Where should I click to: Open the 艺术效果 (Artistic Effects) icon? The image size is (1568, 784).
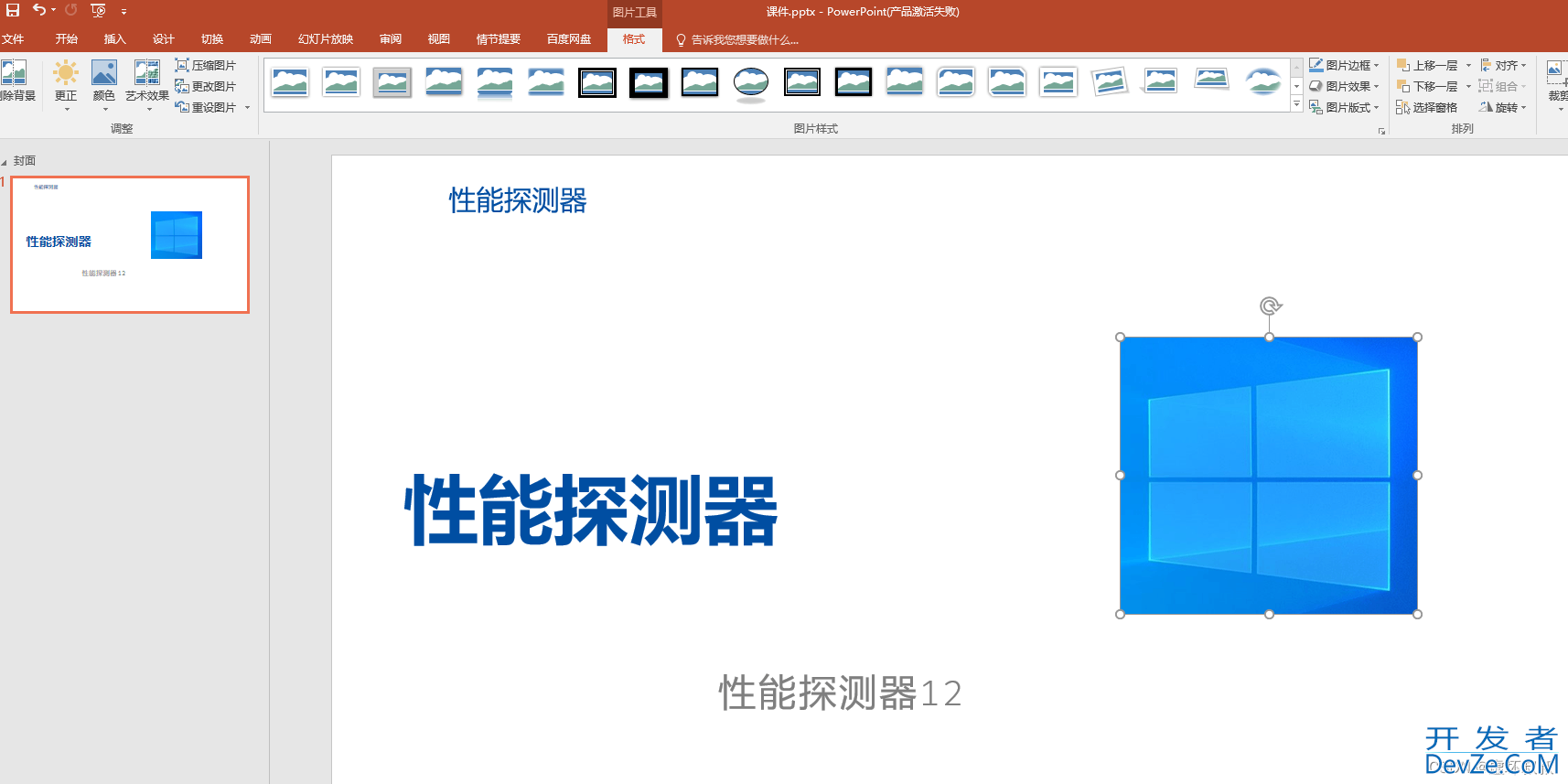coord(147,73)
